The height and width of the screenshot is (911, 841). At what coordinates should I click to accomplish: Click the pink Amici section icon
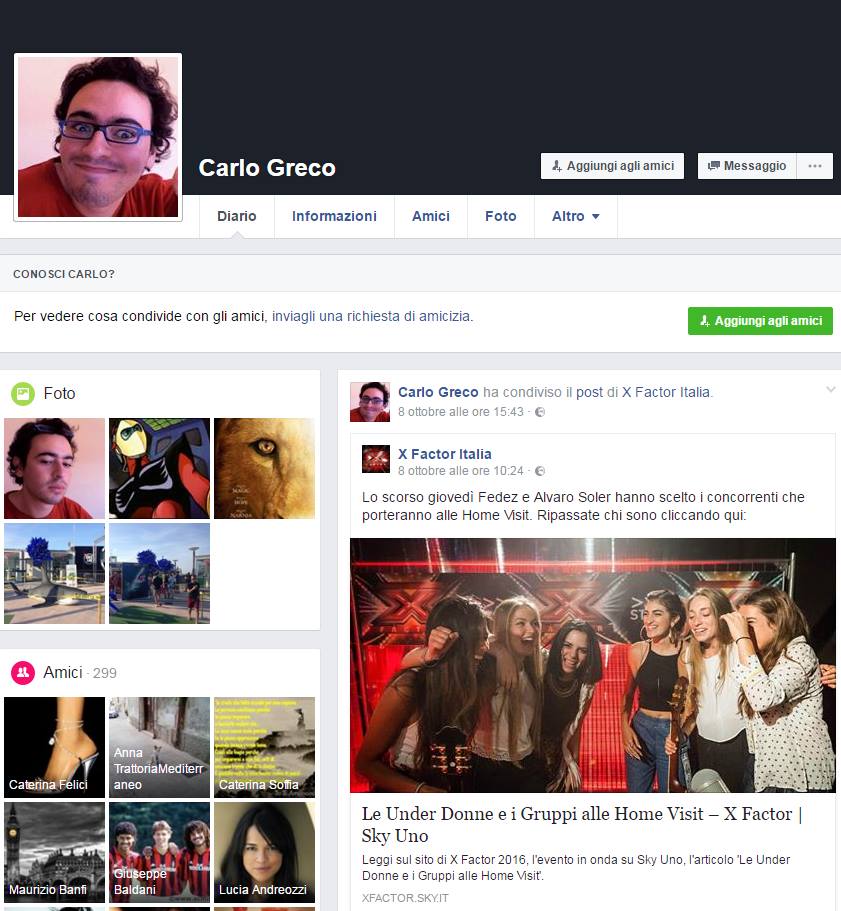tap(23, 673)
